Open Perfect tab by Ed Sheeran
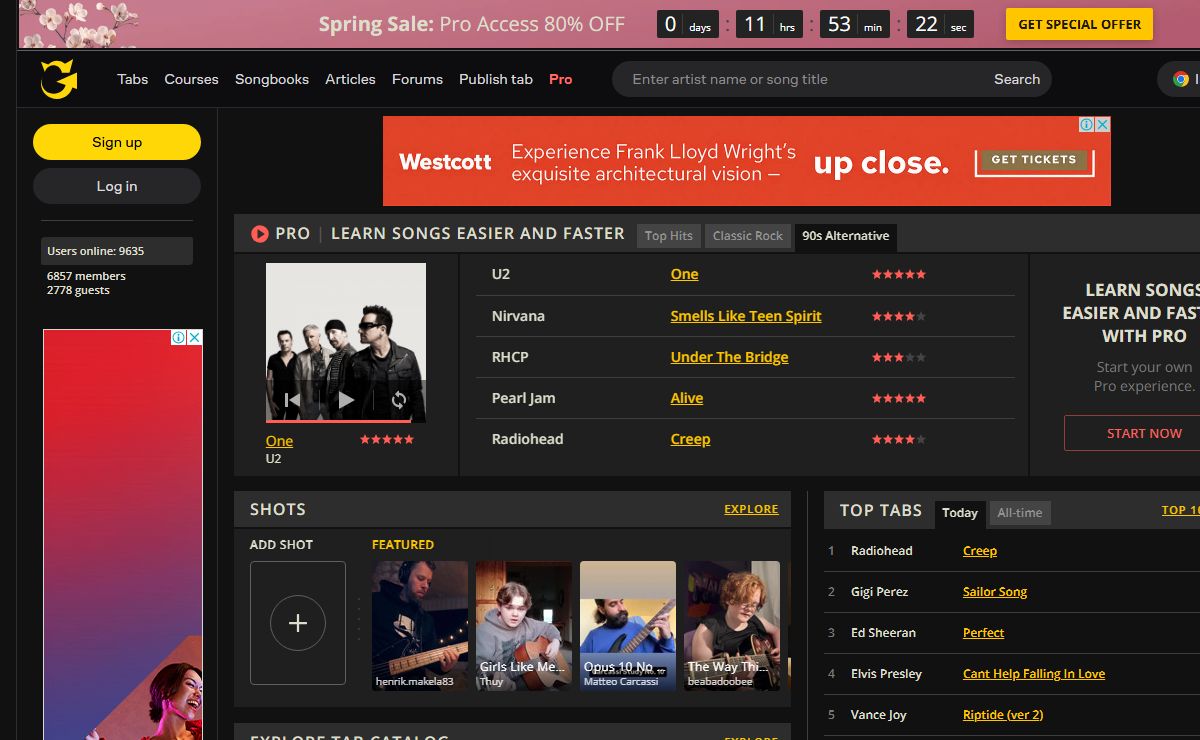The image size is (1200, 740). [984, 633]
